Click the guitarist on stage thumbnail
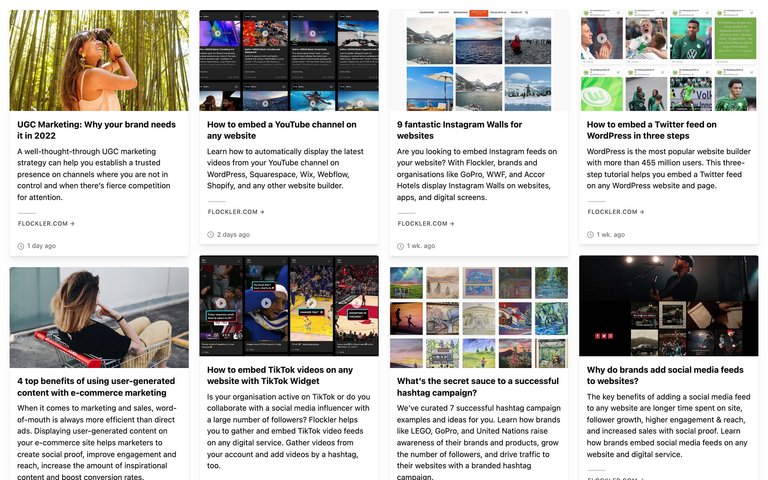This screenshot has width=768, height=480. click(x=669, y=306)
